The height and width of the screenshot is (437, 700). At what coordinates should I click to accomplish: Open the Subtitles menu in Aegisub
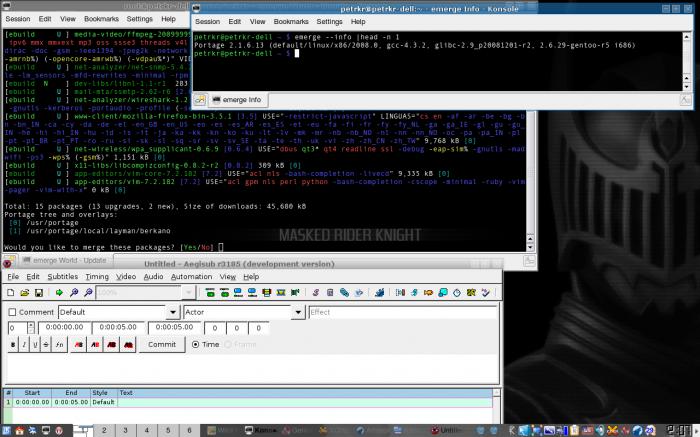click(x=62, y=276)
